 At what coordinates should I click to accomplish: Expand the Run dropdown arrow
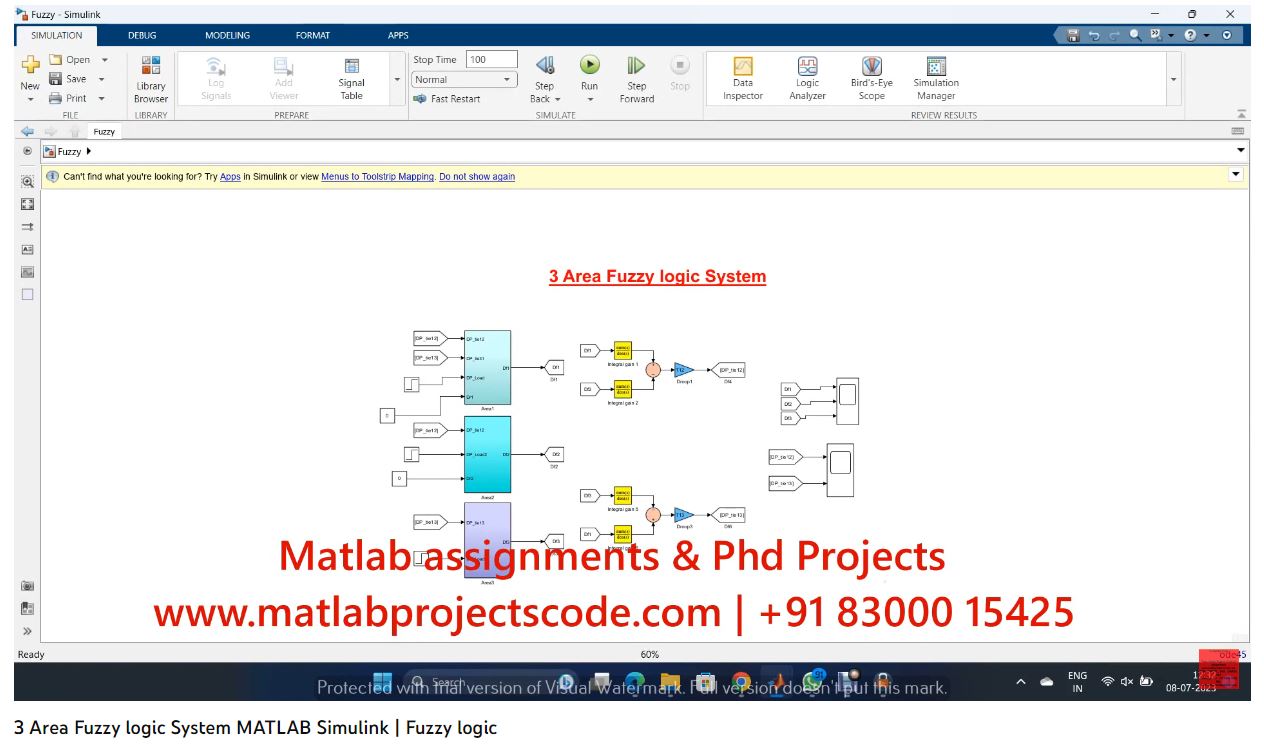coord(590,99)
